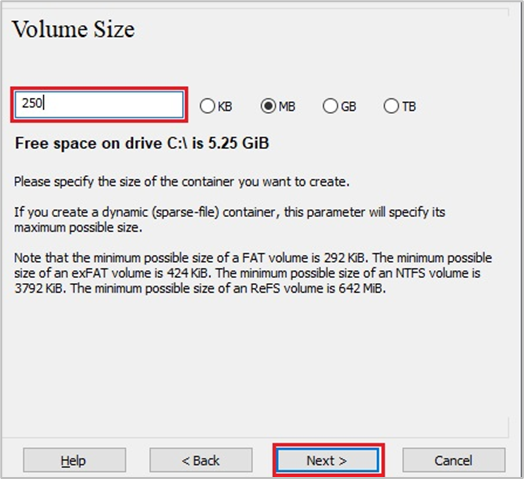
Task: Click the 'KB' label text
Action: 225,107
